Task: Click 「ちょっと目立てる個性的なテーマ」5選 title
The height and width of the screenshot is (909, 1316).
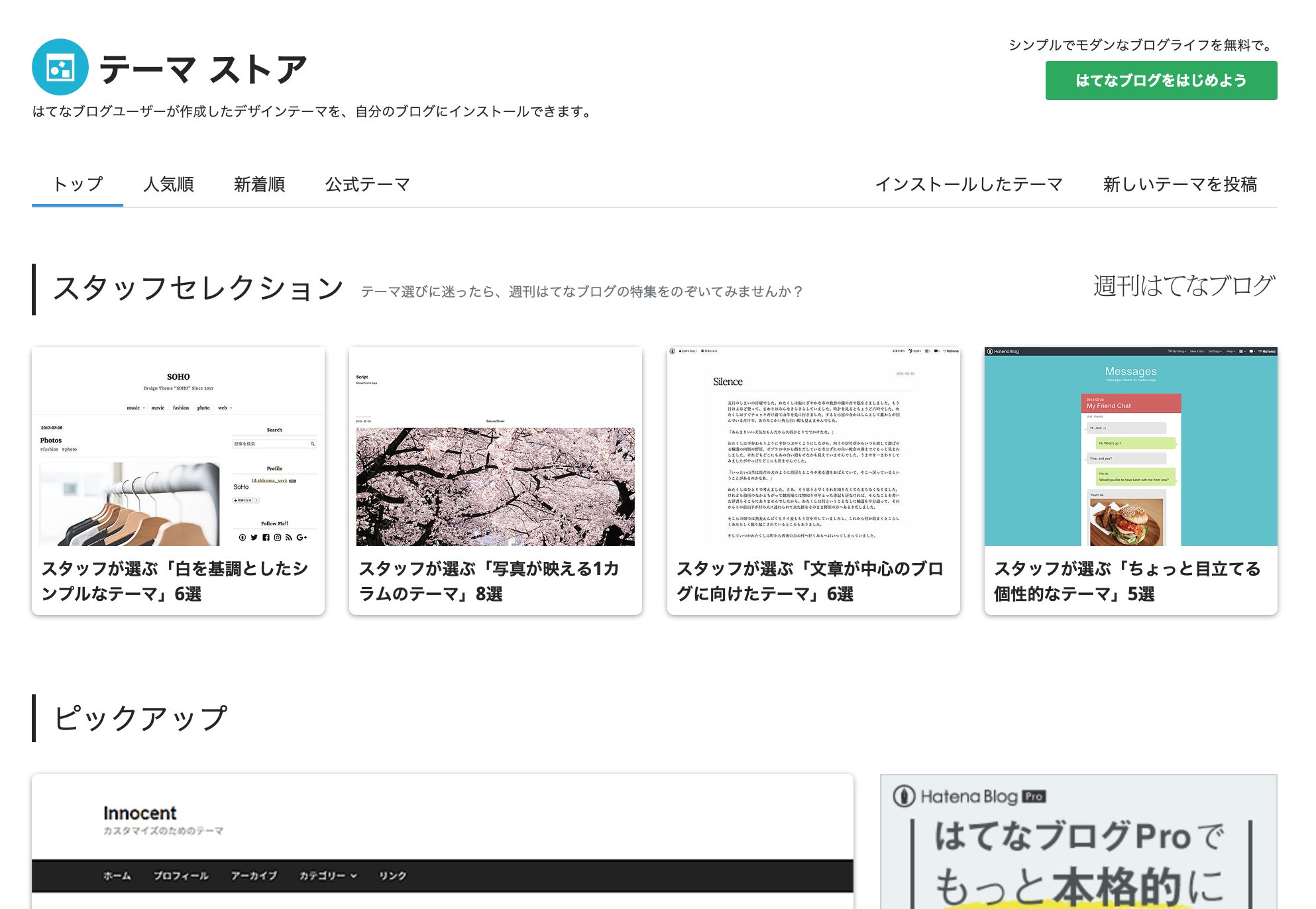Action: [x=1127, y=581]
